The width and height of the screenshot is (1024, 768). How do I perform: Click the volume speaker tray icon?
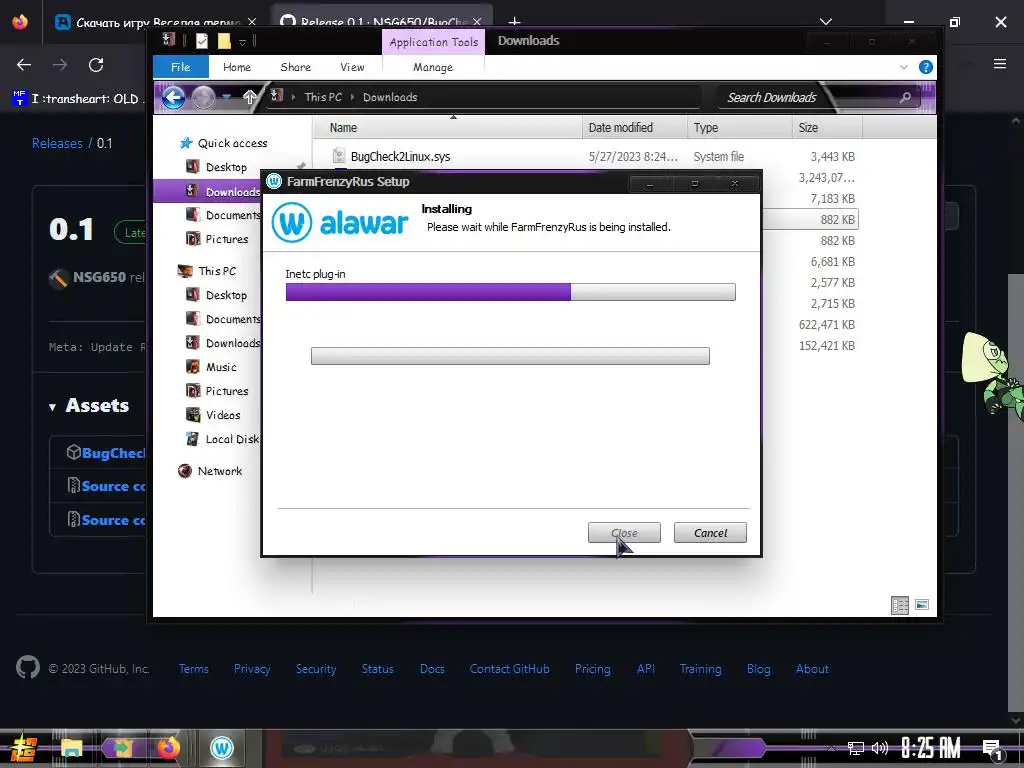[880, 748]
